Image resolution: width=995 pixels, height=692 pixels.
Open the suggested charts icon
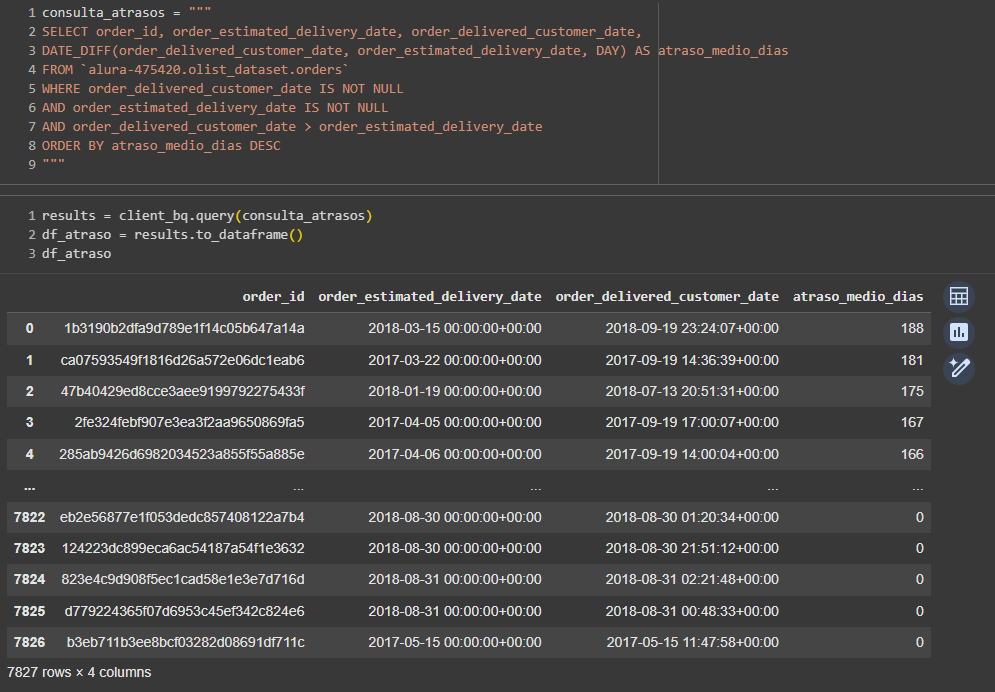pyautogui.click(x=958, y=332)
